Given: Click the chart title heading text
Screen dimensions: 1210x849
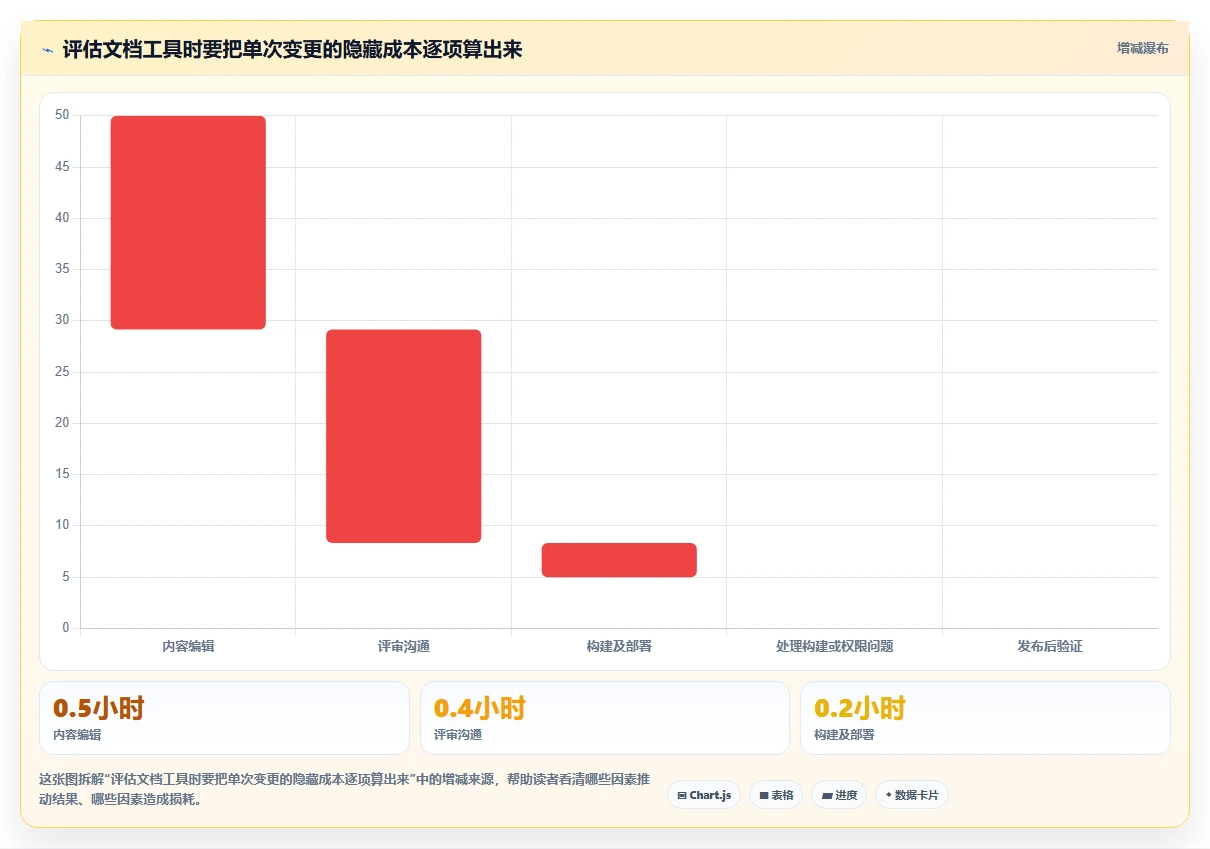Looking at the screenshot, I should [x=292, y=49].
